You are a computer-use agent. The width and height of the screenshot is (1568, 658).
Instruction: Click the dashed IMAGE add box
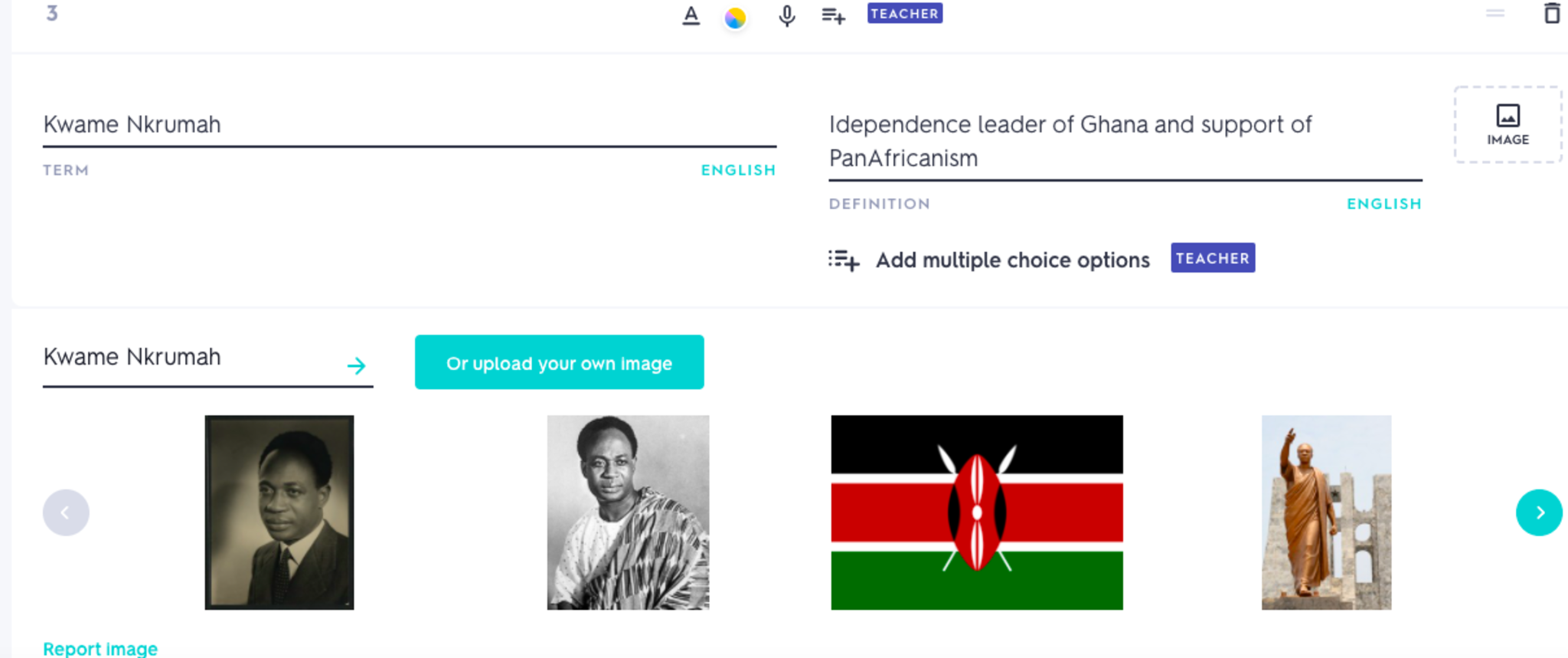[1508, 125]
